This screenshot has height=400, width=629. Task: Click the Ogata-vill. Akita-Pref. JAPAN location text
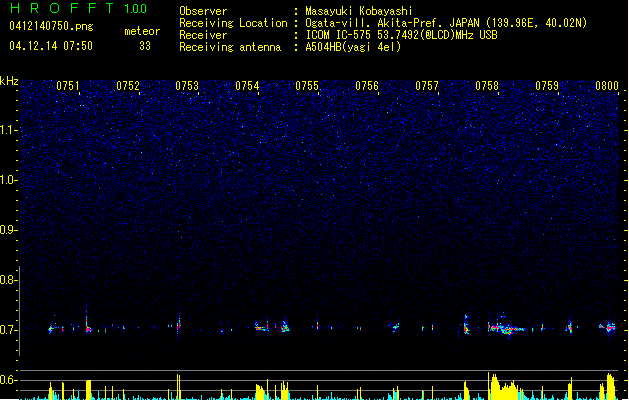pos(446,23)
